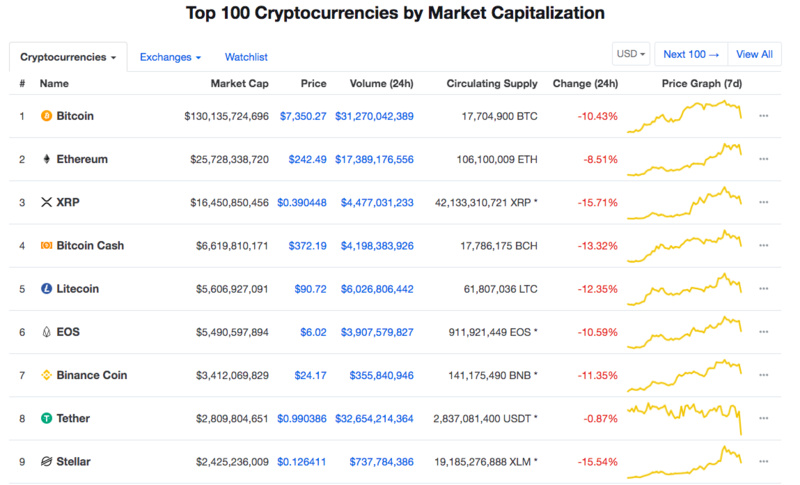Open the USD currency dropdown
The width and height of the screenshot is (800, 485).
[631, 54]
